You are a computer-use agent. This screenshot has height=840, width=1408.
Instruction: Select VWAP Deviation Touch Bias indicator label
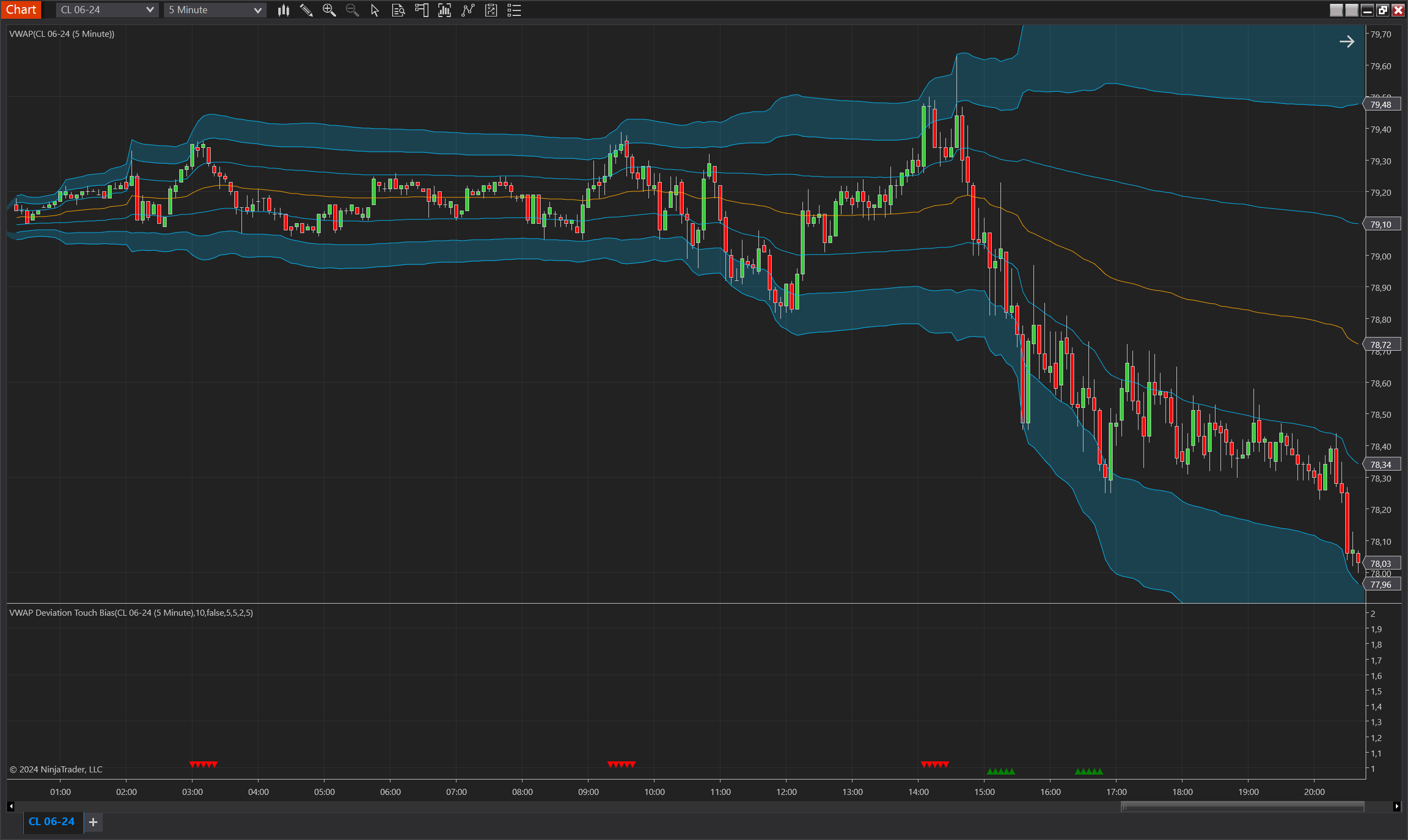(x=131, y=612)
